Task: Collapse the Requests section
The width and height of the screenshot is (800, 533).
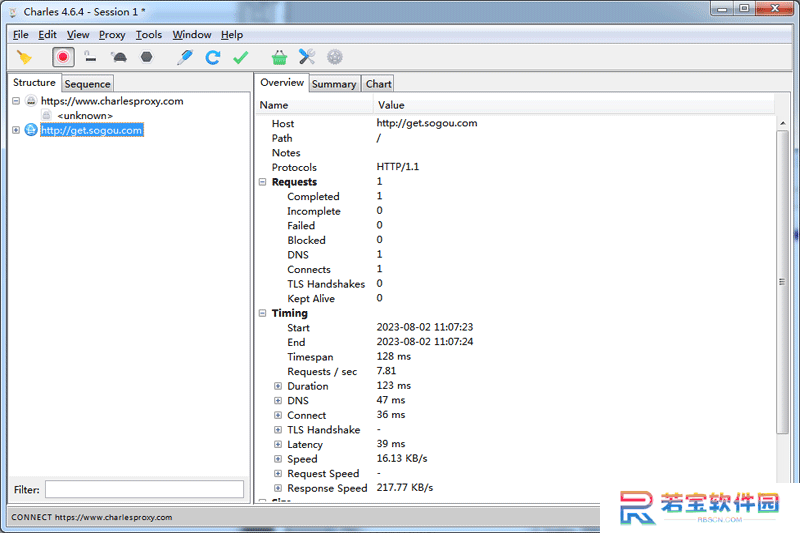Action: 262,182
